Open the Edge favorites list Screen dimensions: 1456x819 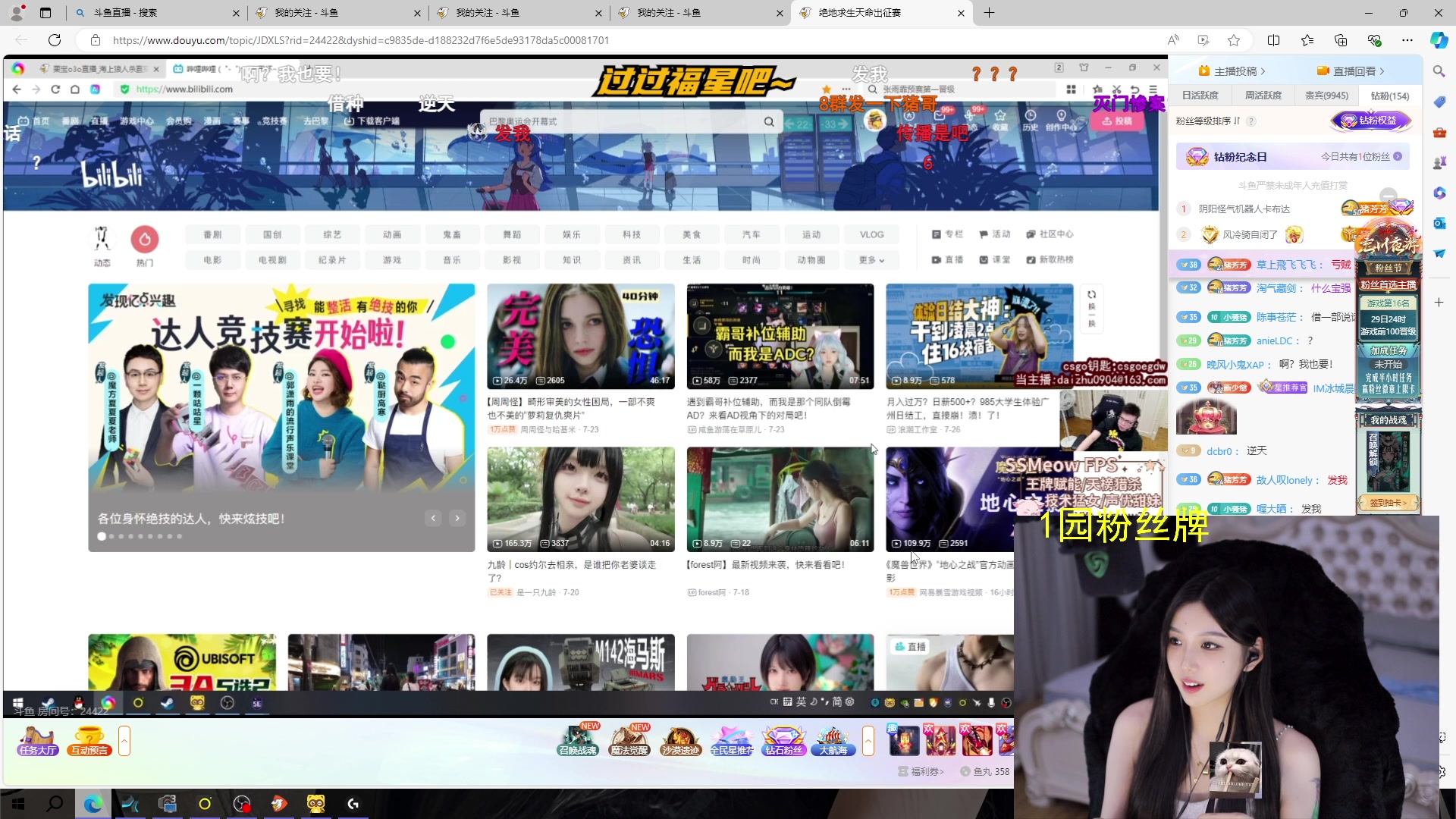1307,40
